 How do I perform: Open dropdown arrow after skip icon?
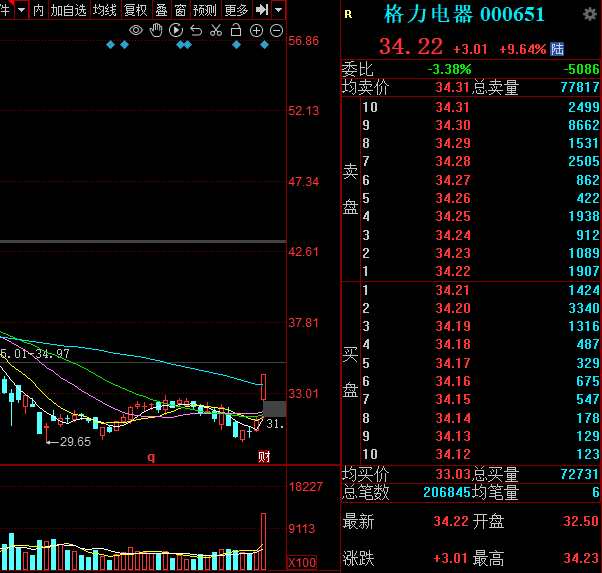pos(279,10)
